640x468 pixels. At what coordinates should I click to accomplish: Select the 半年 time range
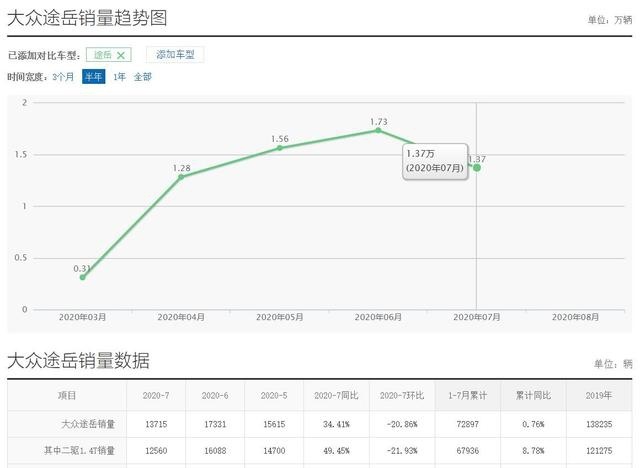point(93,77)
